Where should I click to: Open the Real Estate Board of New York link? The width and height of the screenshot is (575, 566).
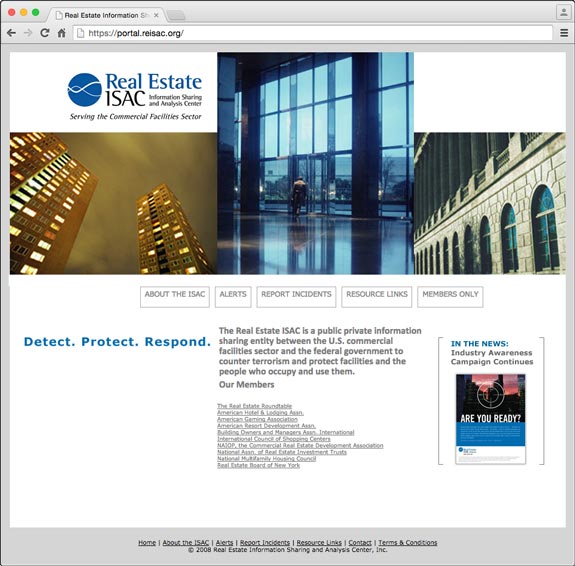click(259, 465)
